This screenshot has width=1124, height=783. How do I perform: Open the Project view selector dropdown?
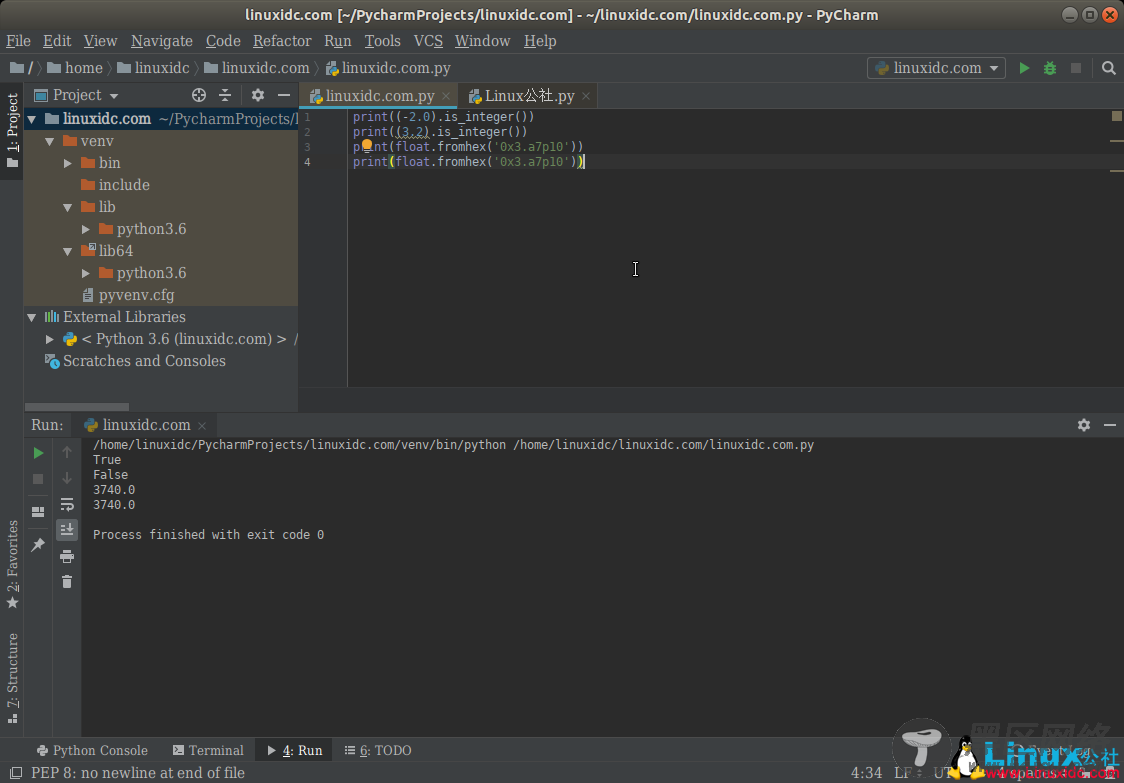click(77, 95)
